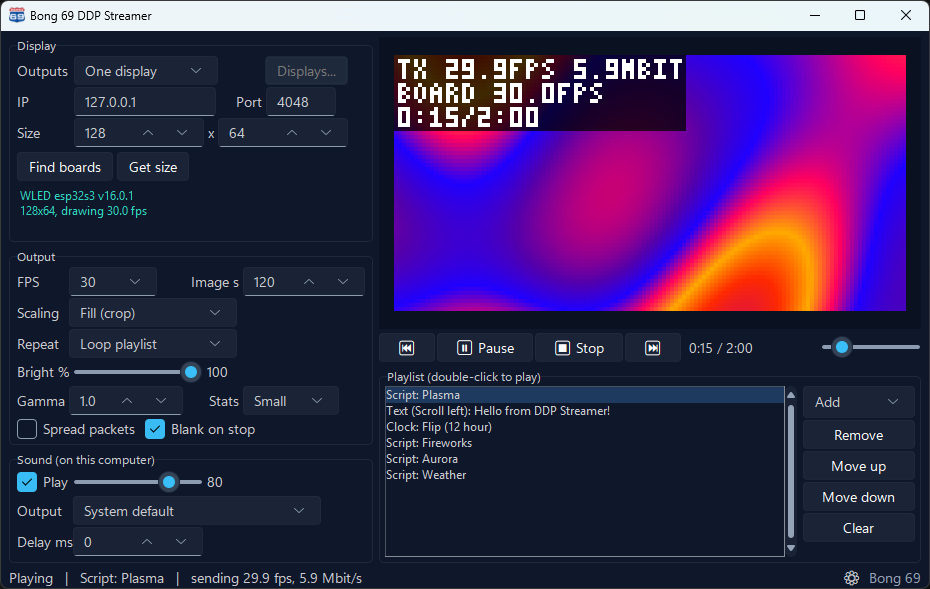Select Clock: Flip (12 hour) row
Screen dimensions: 930x589
click(x=585, y=427)
